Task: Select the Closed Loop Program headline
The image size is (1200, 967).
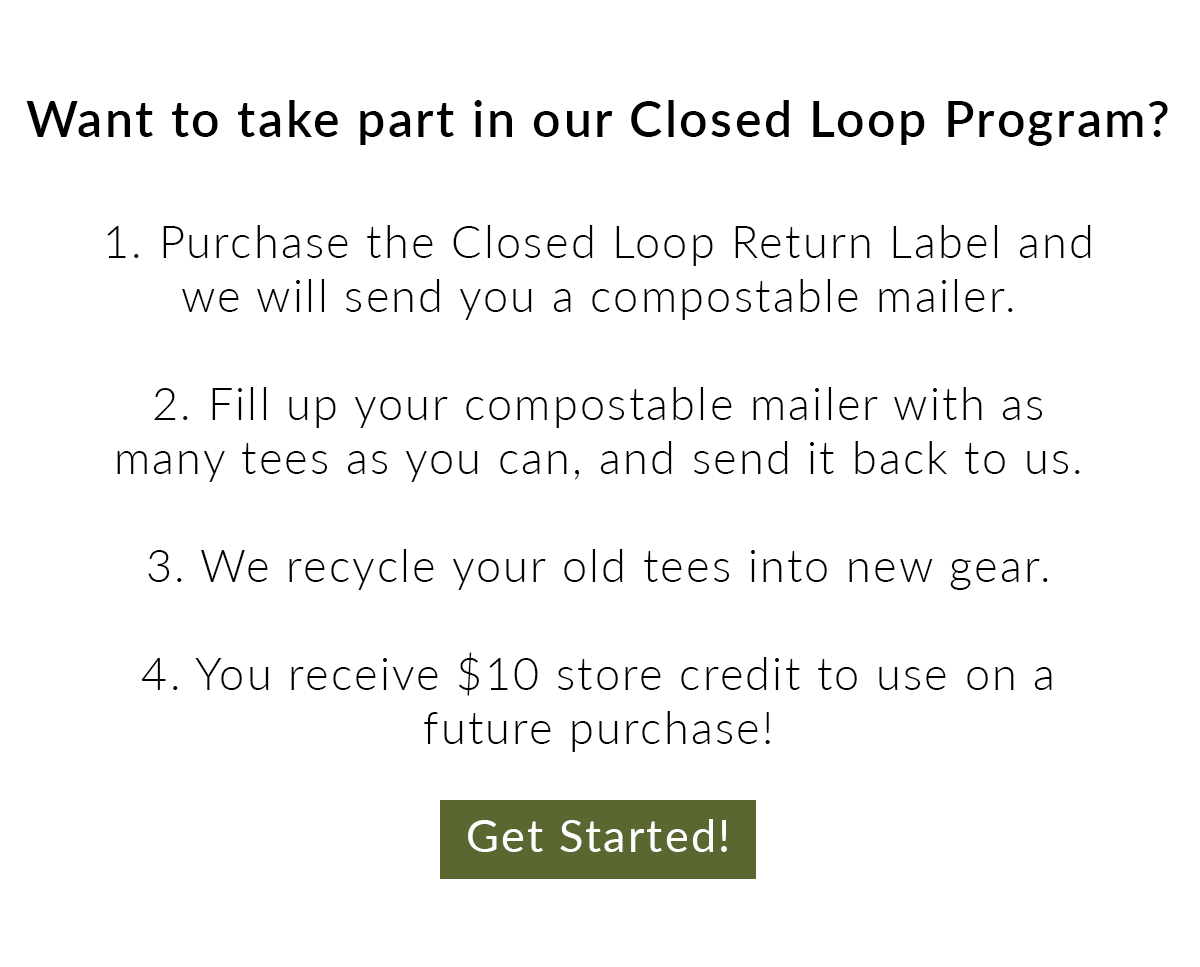Action: coord(600,120)
